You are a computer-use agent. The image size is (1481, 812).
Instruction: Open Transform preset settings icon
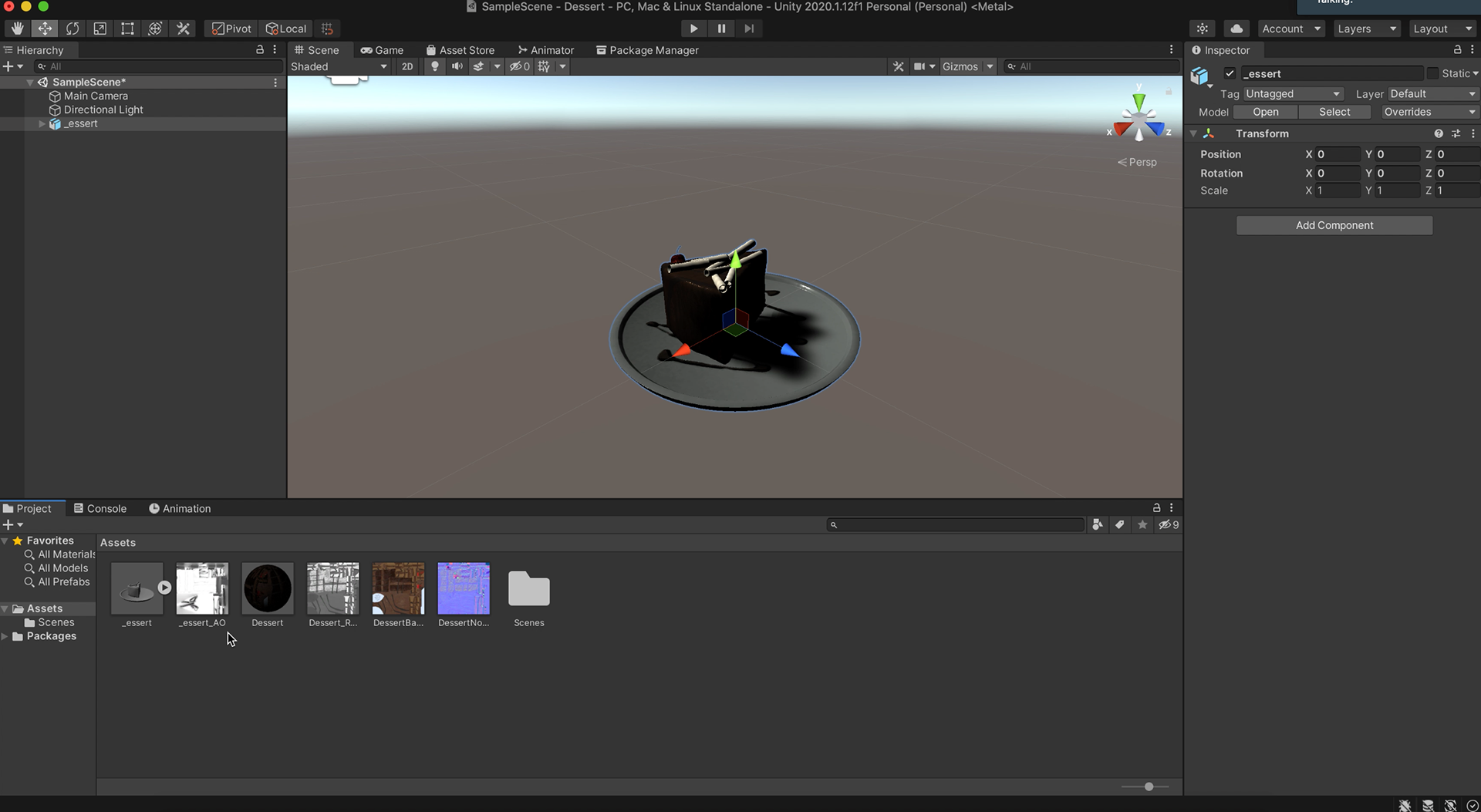pos(1456,133)
